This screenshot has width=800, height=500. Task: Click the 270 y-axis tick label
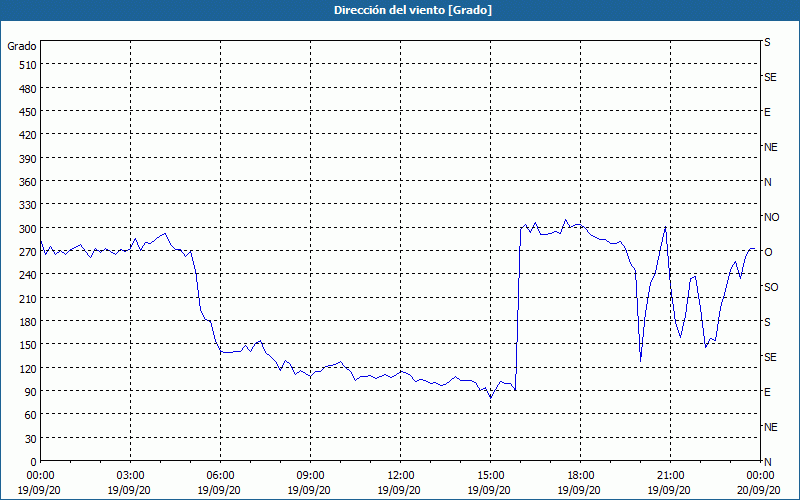click(28, 252)
